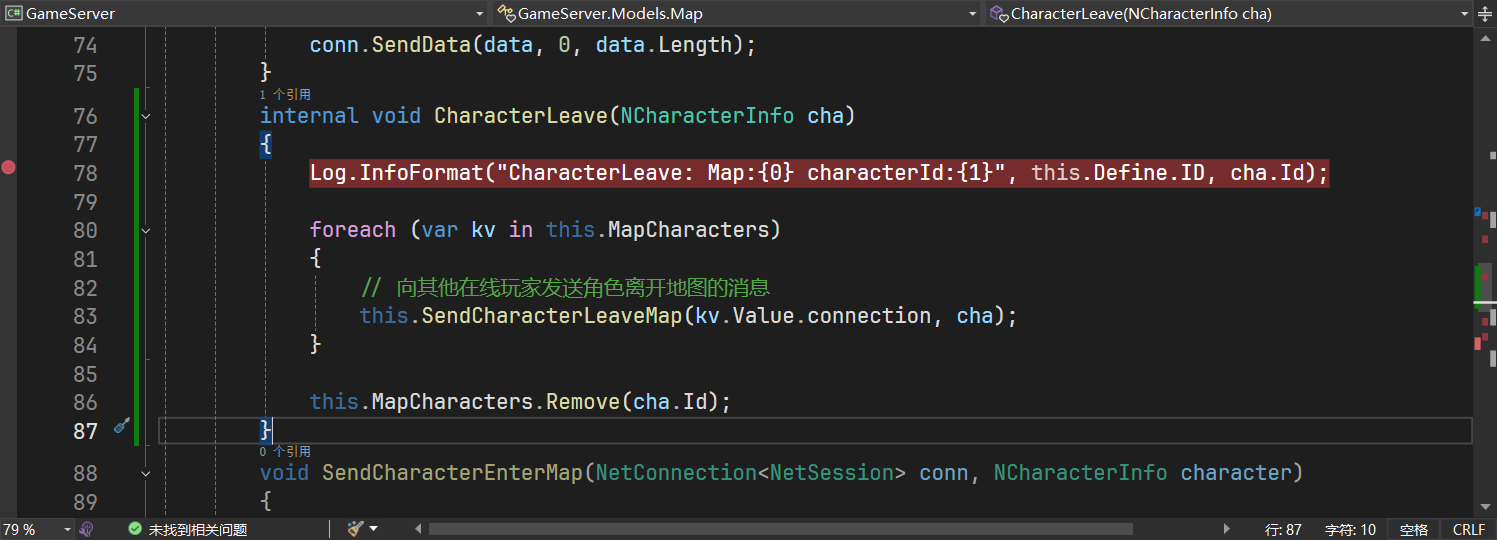Open the 79 % zoom level dropdown
The width and height of the screenshot is (1497, 540).
click(67, 530)
